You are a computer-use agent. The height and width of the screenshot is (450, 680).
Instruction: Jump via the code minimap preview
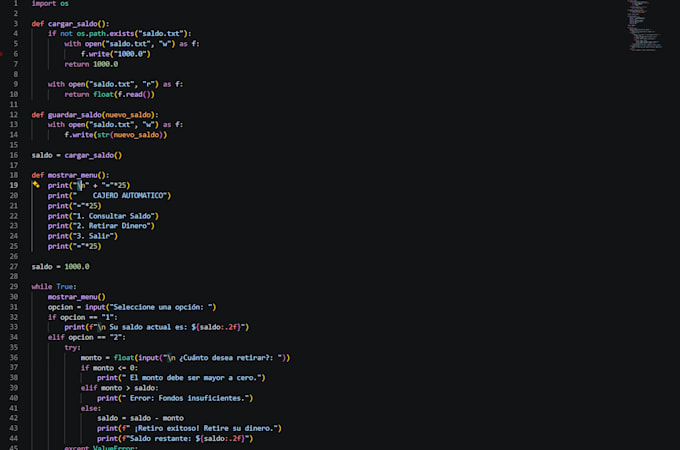[644, 25]
